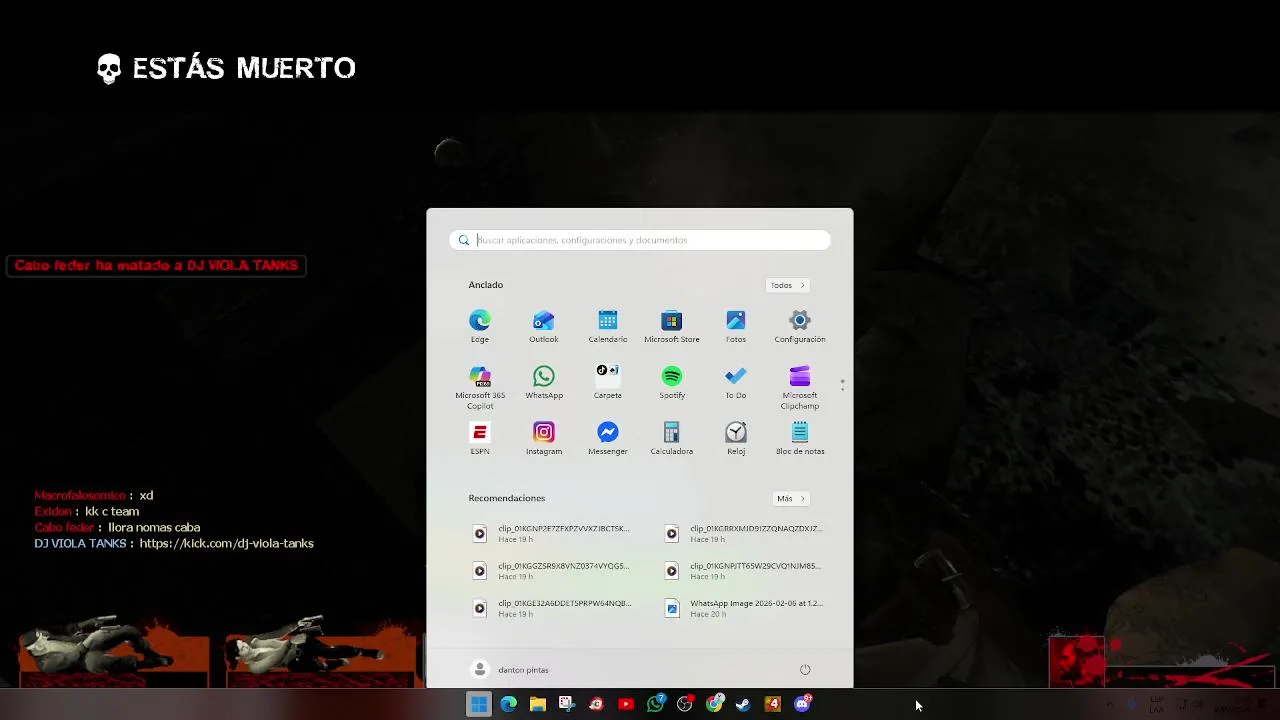The width and height of the screenshot is (1280, 720).
Task: Open the recommended WhatsApp Image file
Action: pos(743,608)
